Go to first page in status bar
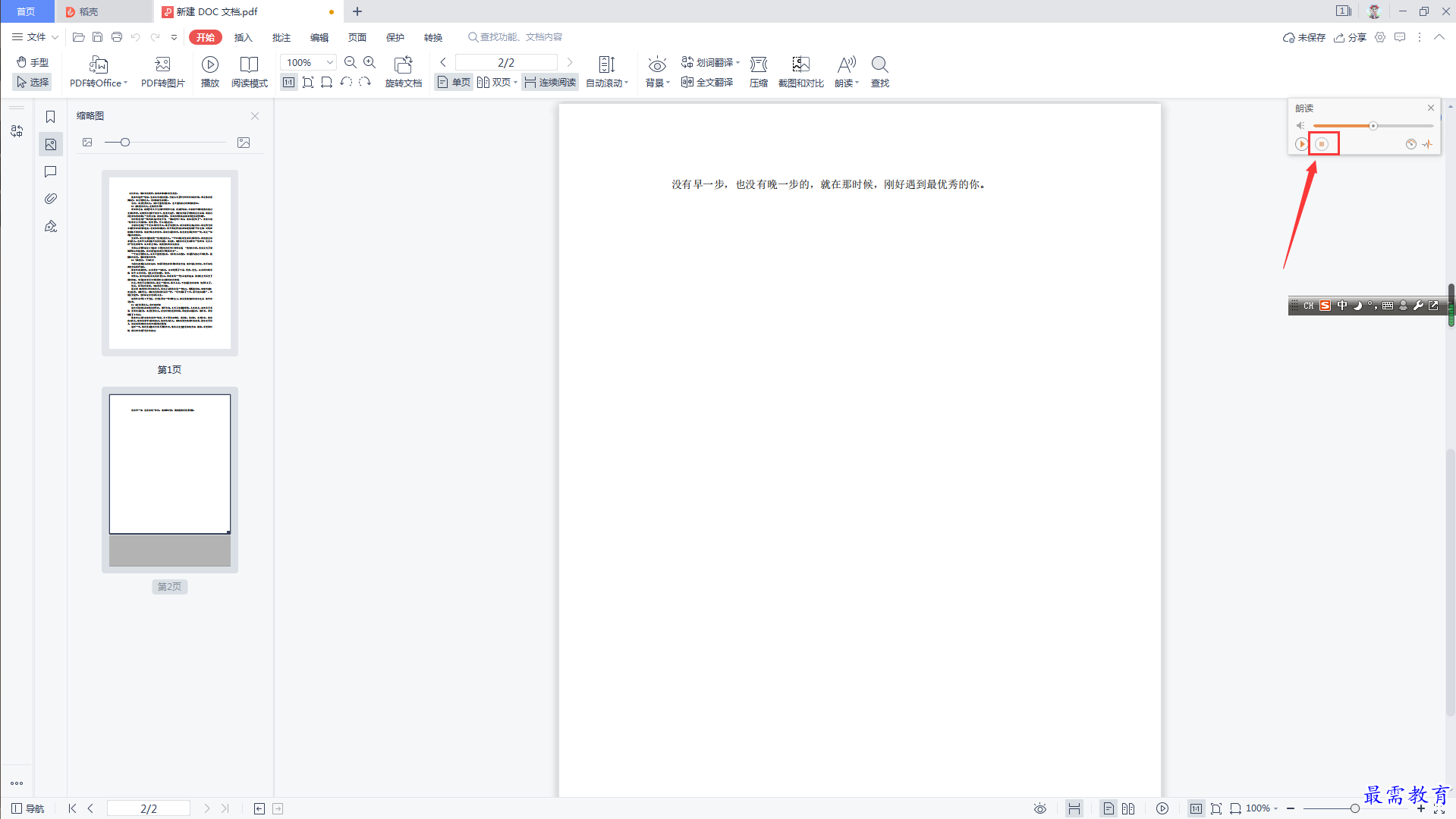1456x819 pixels. (x=72, y=808)
